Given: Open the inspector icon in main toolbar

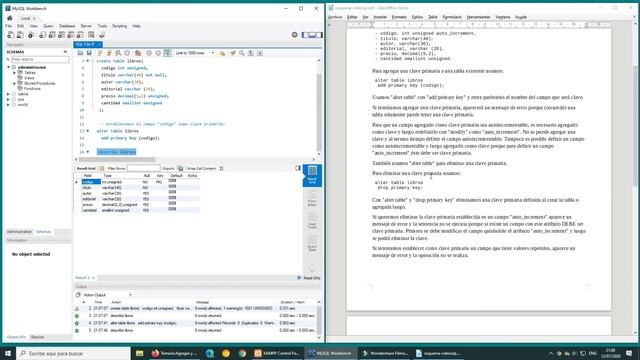Looking at the screenshot, I should coord(31,35).
